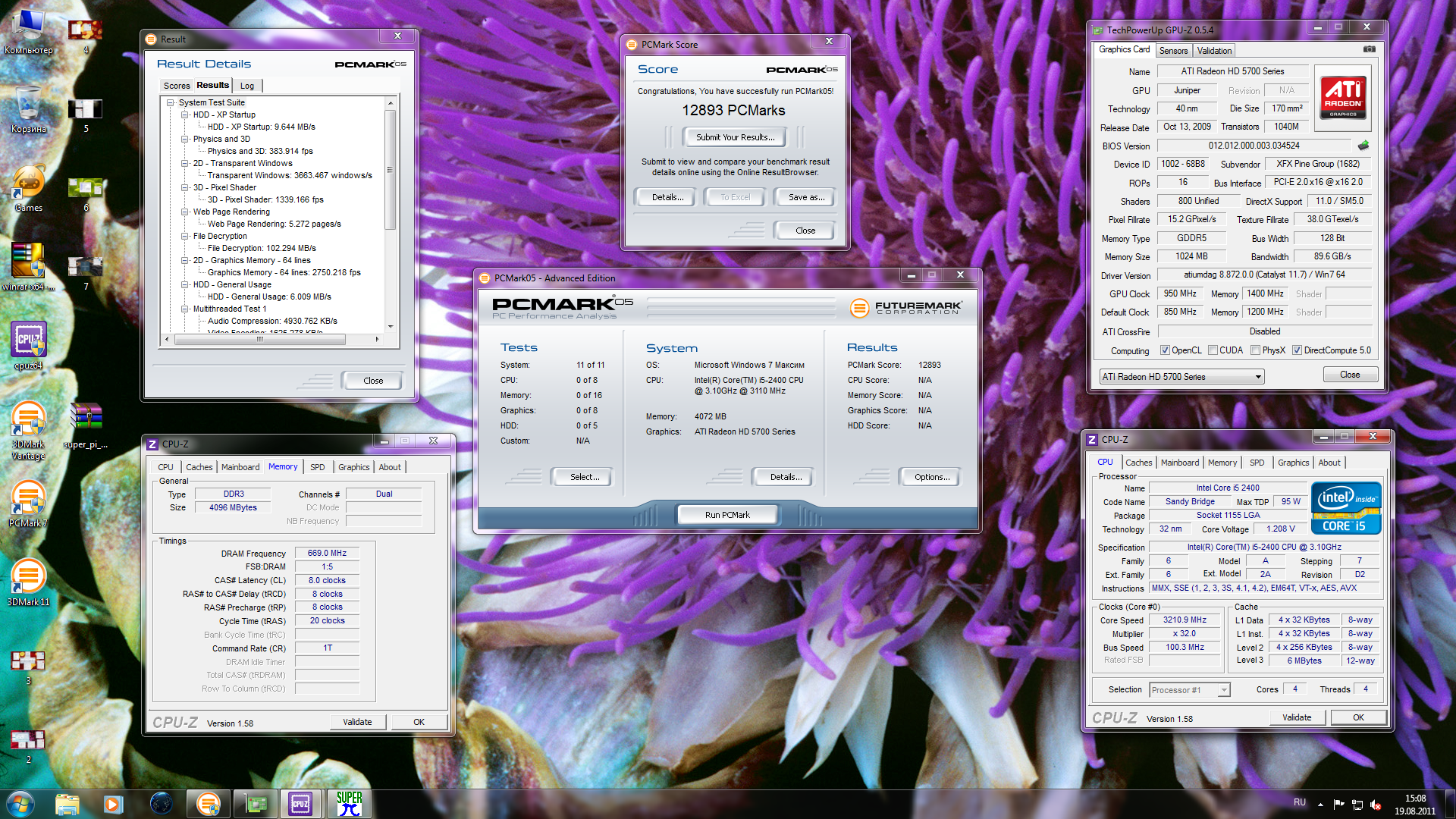Image resolution: width=1456 pixels, height=819 pixels.
Task: Switch to GPU-Z taskbar button
Action: (x=255, y=804)
